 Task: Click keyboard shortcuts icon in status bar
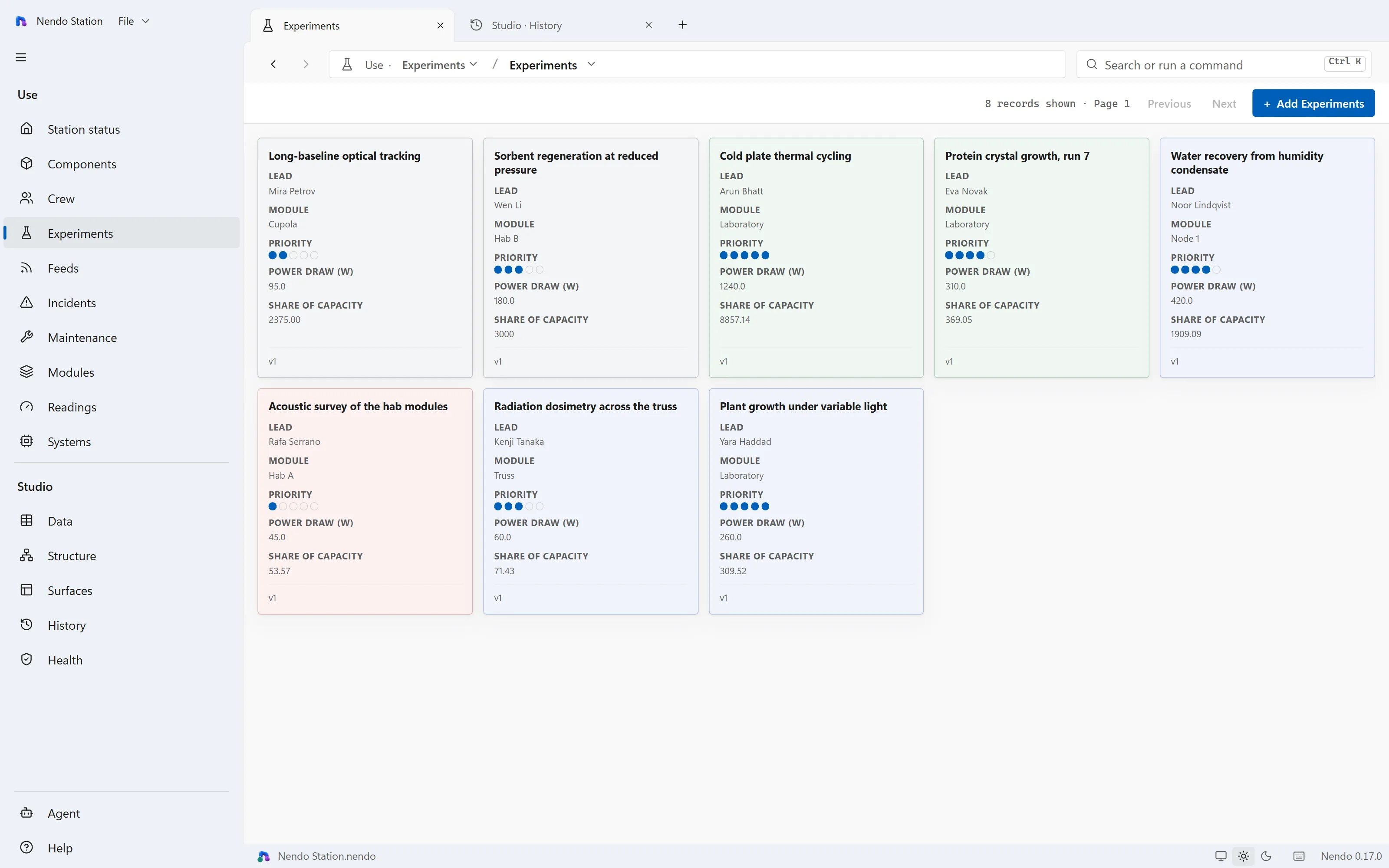1299,856
